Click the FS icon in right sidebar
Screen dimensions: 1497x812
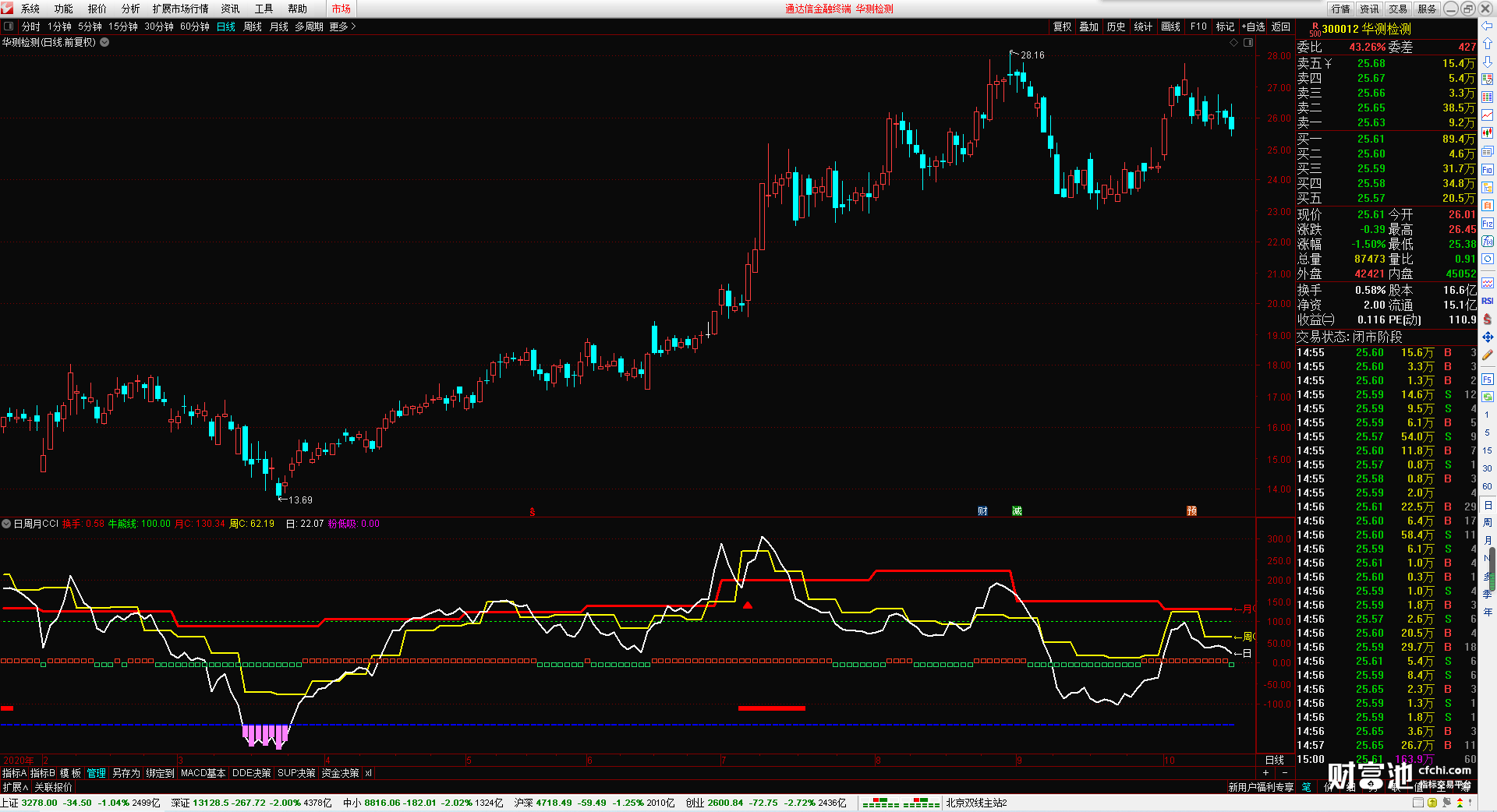tap(1487, 380)
